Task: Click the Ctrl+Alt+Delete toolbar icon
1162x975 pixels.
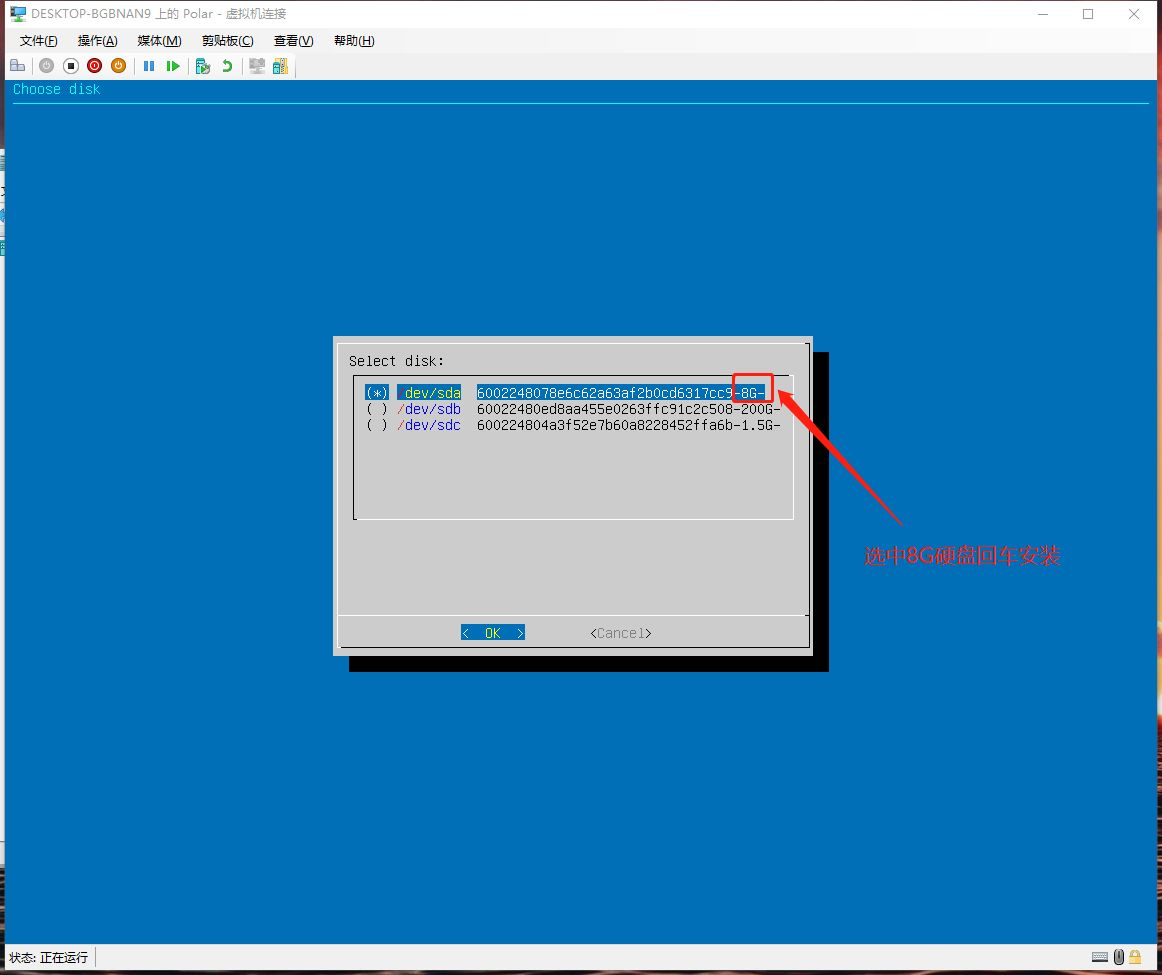Action: (18, 66)
